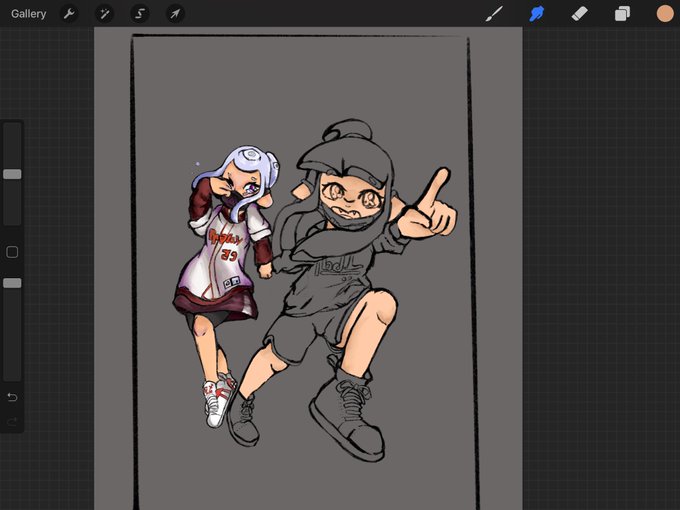
Task: Select the Eraser tool
Action: [579, 14]
